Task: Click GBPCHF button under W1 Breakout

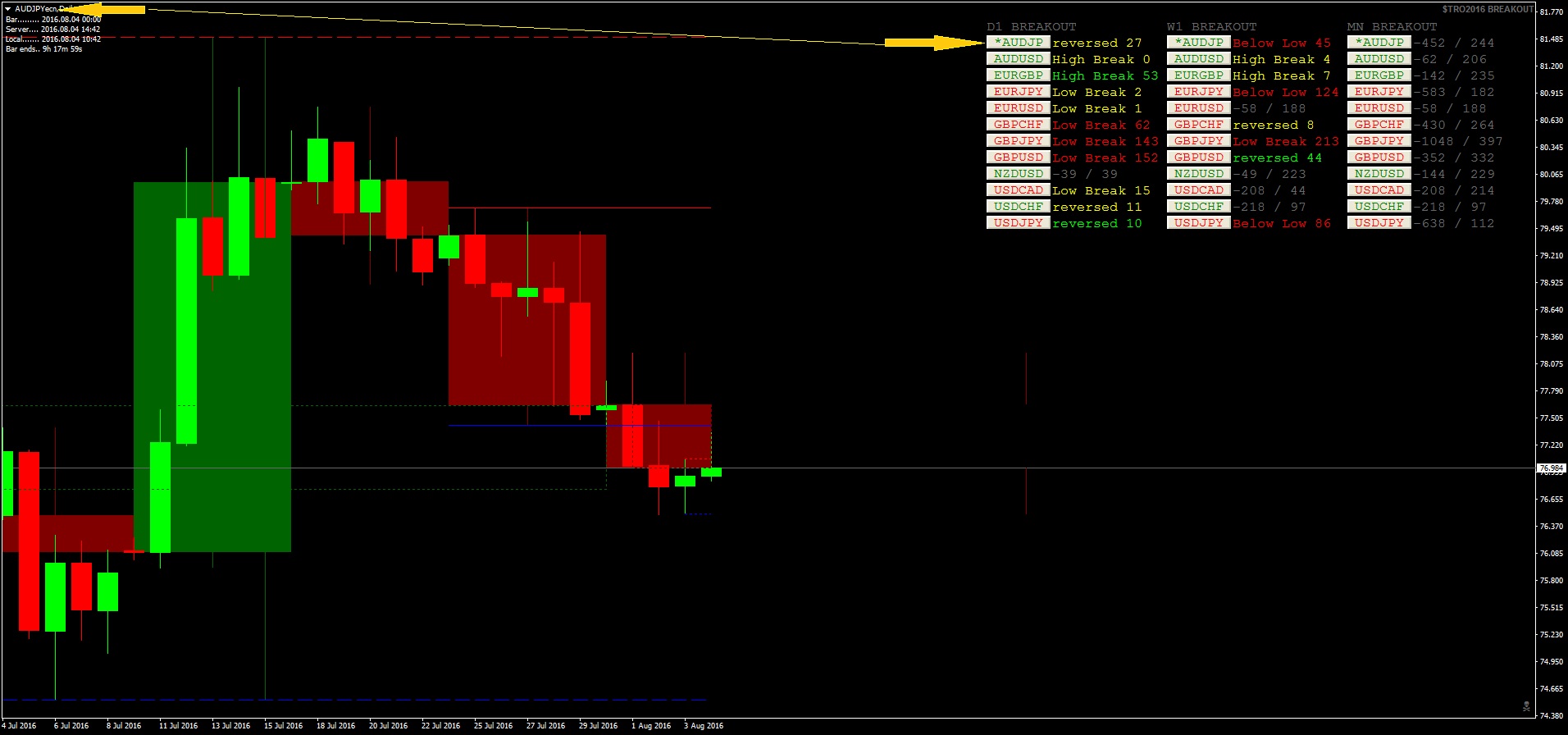Action: pos(1198,125)
